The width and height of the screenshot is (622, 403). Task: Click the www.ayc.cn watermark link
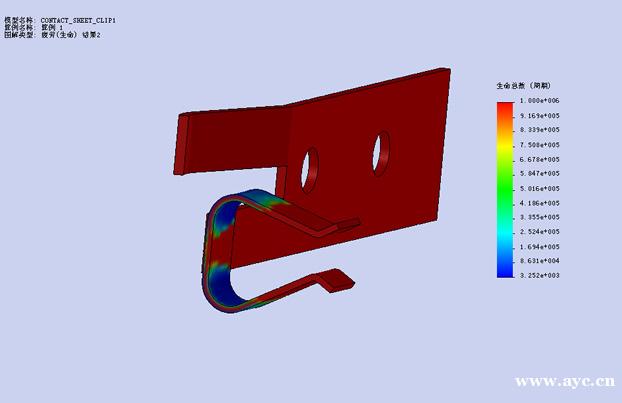tap(564, 381)
